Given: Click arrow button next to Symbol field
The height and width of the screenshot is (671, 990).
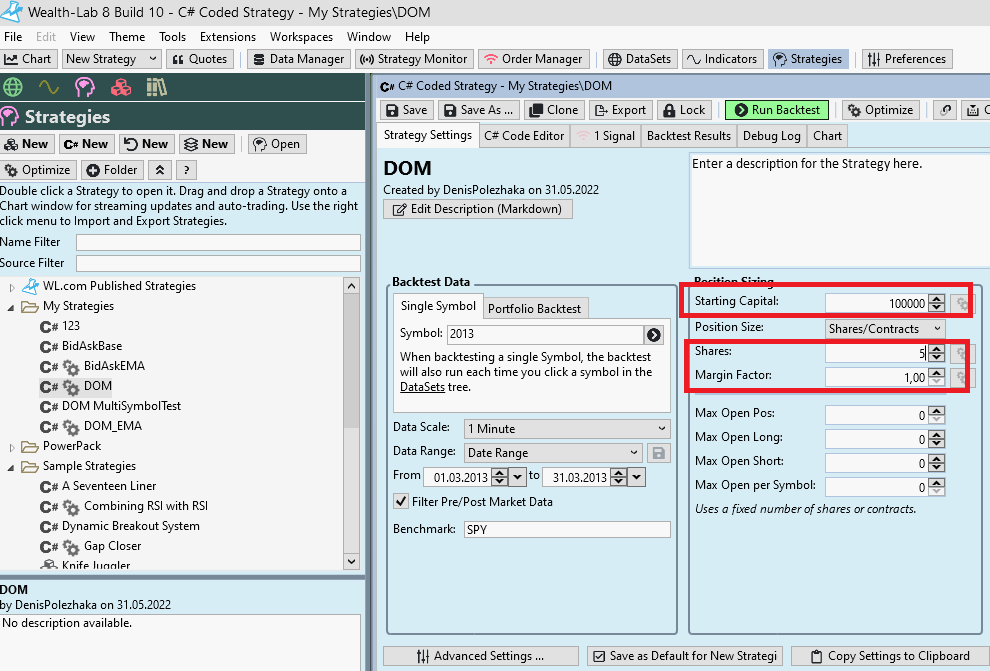Looking at the screenshot, I should [654, 335].
